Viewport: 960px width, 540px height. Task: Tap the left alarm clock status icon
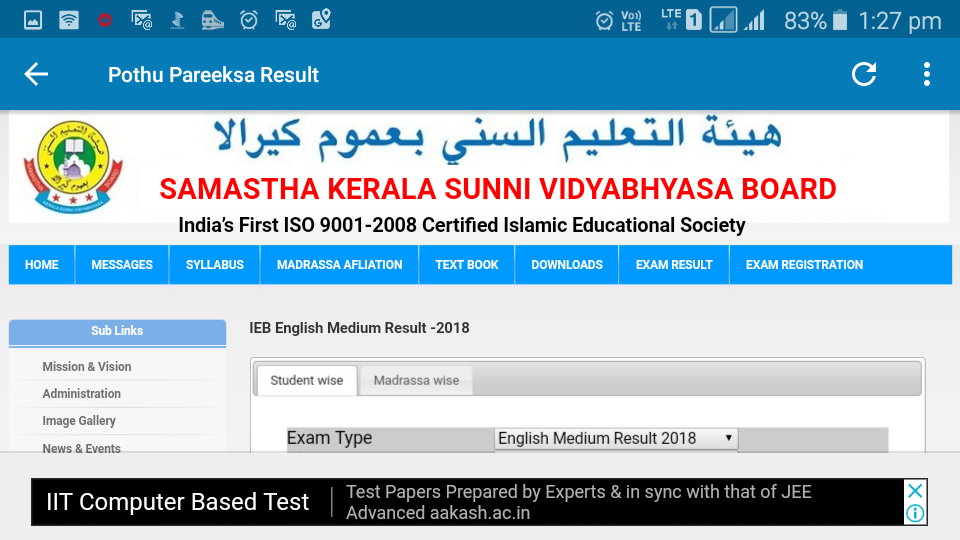pos(249,20)
